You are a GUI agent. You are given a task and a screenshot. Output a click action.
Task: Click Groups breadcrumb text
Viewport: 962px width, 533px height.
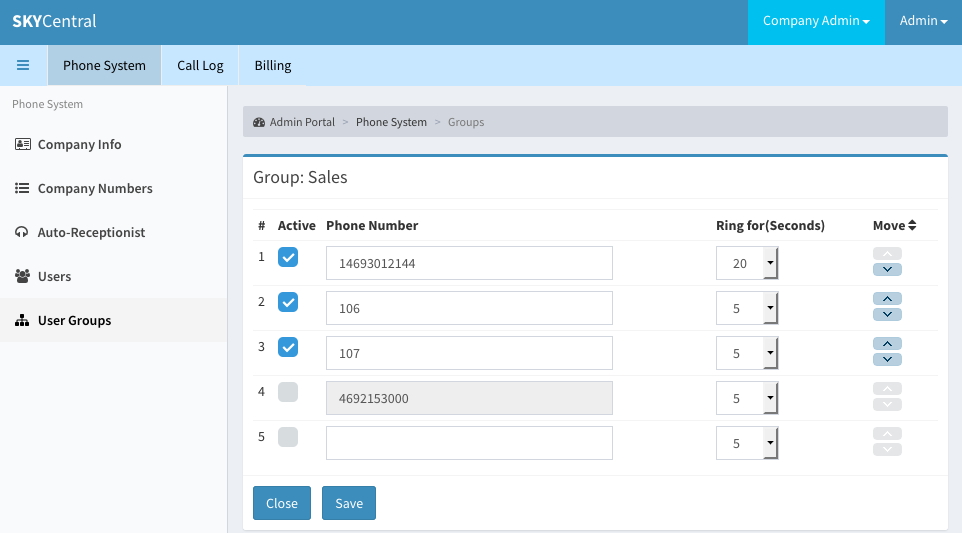pos(466,122)
